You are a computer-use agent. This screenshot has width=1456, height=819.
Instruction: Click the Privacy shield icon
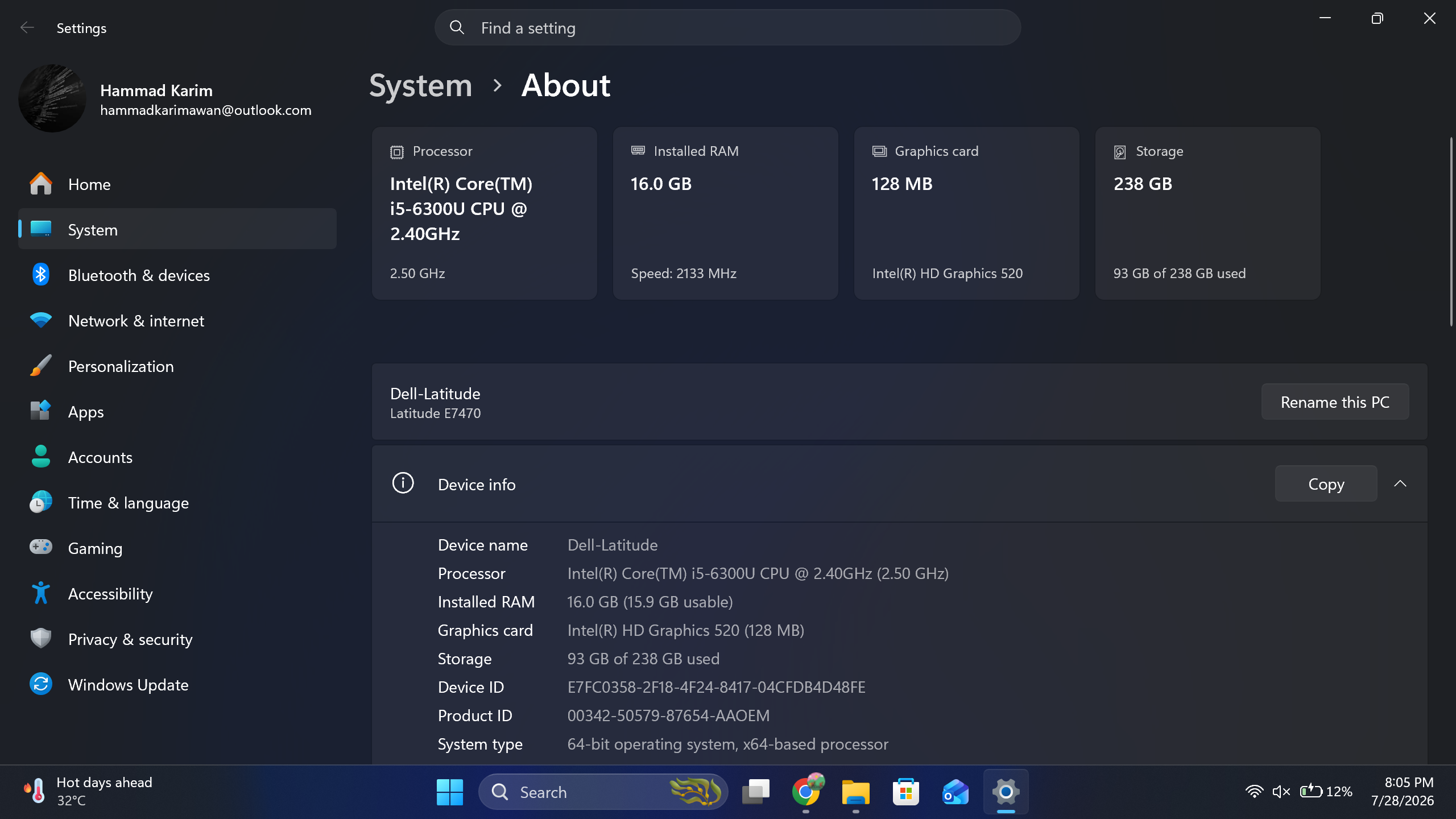tap(41, 639)
